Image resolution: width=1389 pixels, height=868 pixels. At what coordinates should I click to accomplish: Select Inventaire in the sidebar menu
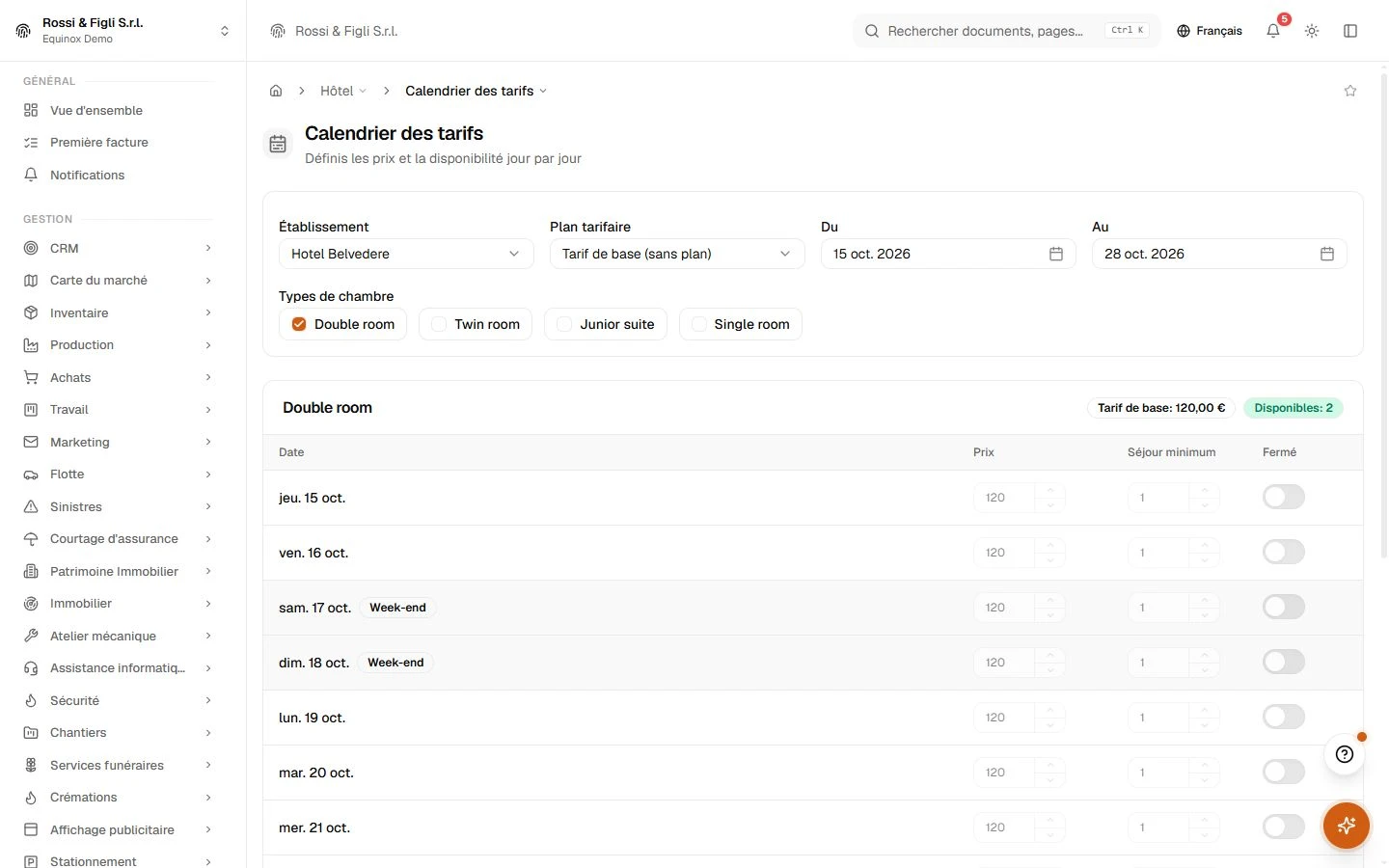point(118,312)
